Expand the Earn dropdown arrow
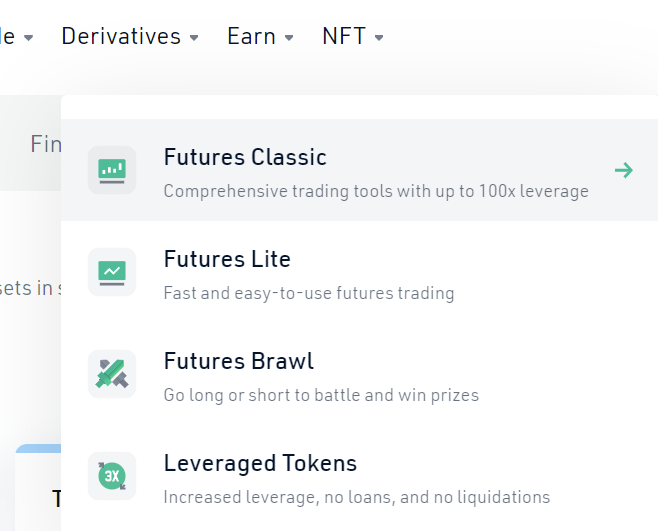The image size is (658, 531). tap(289, 38)
